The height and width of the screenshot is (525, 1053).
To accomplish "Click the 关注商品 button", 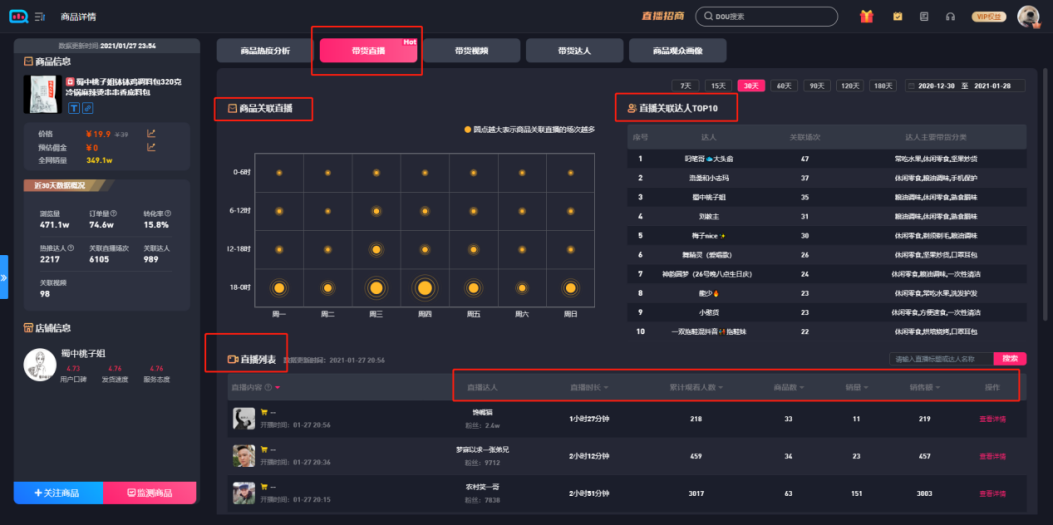I will tap(58, 493).
